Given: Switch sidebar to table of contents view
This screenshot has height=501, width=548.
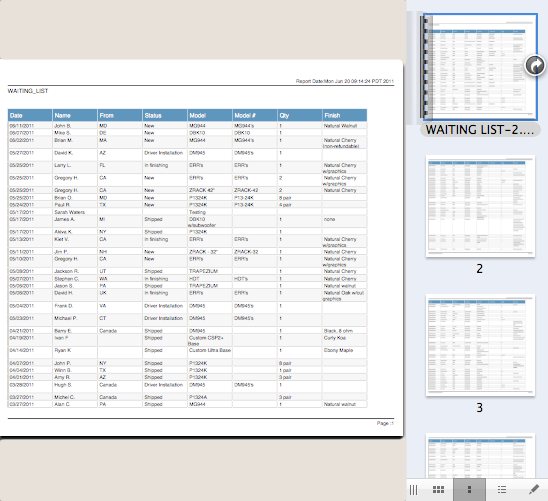Looking at the screenshot, I should pyautogui.click(x=502, y=489).
